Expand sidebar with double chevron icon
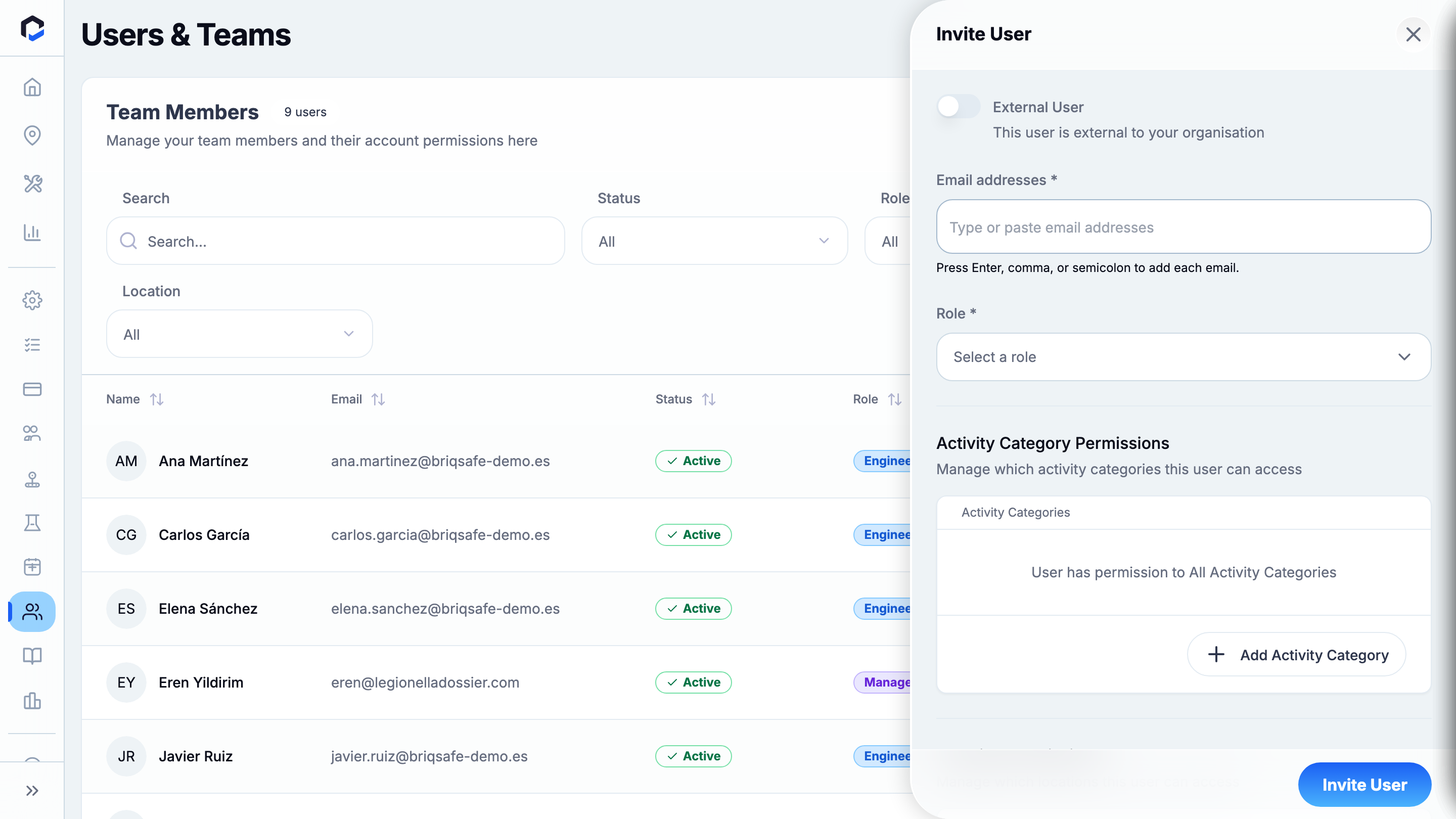Viewport: 1456px width, 819px height. [x=32, y=791]
